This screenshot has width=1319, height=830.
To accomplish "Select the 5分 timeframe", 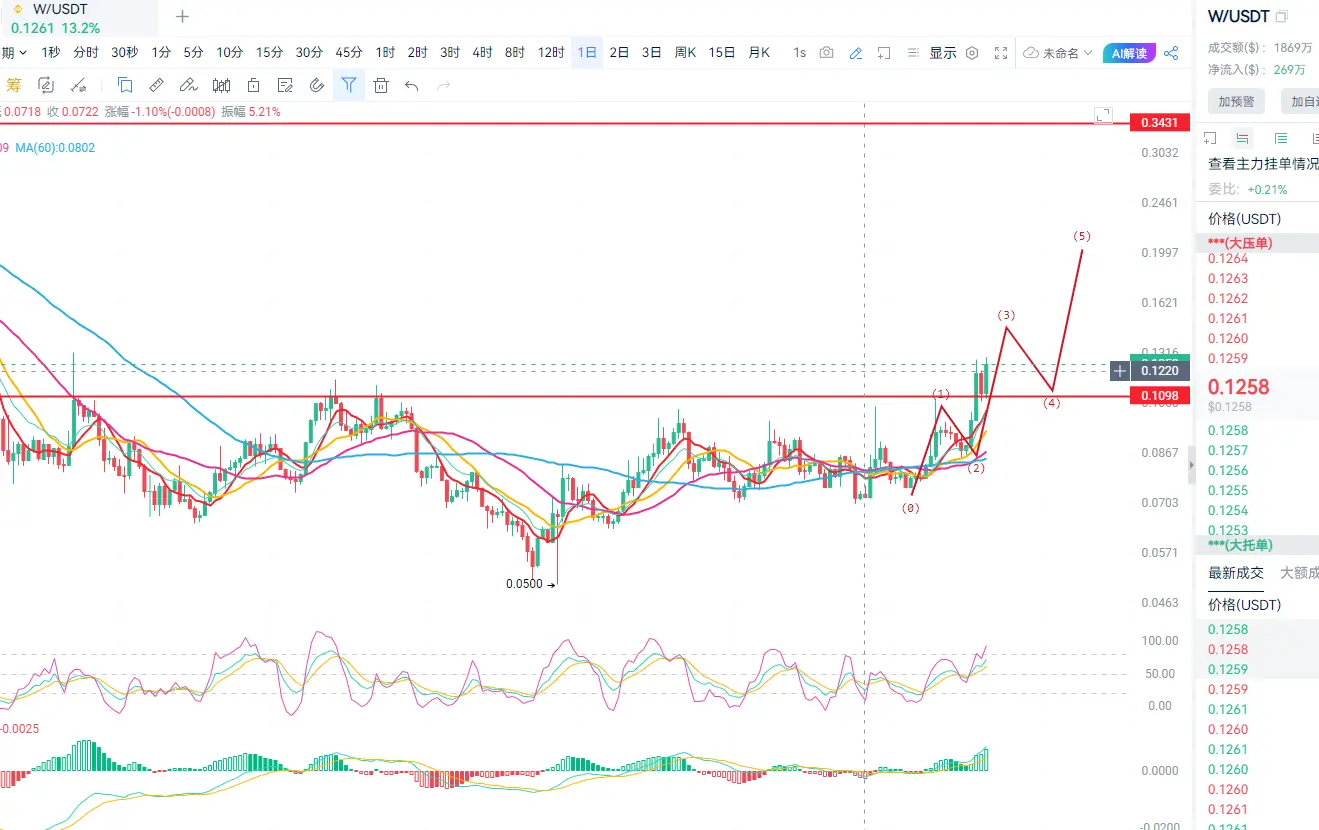I will pyautogui.click(x=193, y=53).
